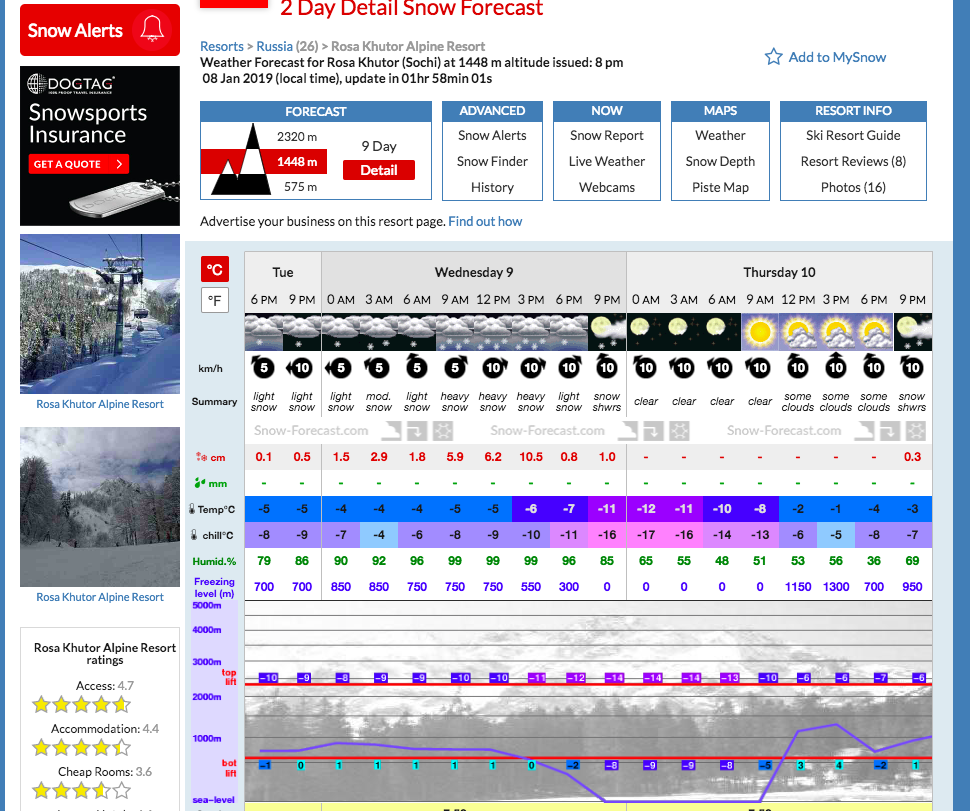This screenshot has width=970, height=811.
Task: Click the Cheap Rooms rating stars
Action: (82, 790)
